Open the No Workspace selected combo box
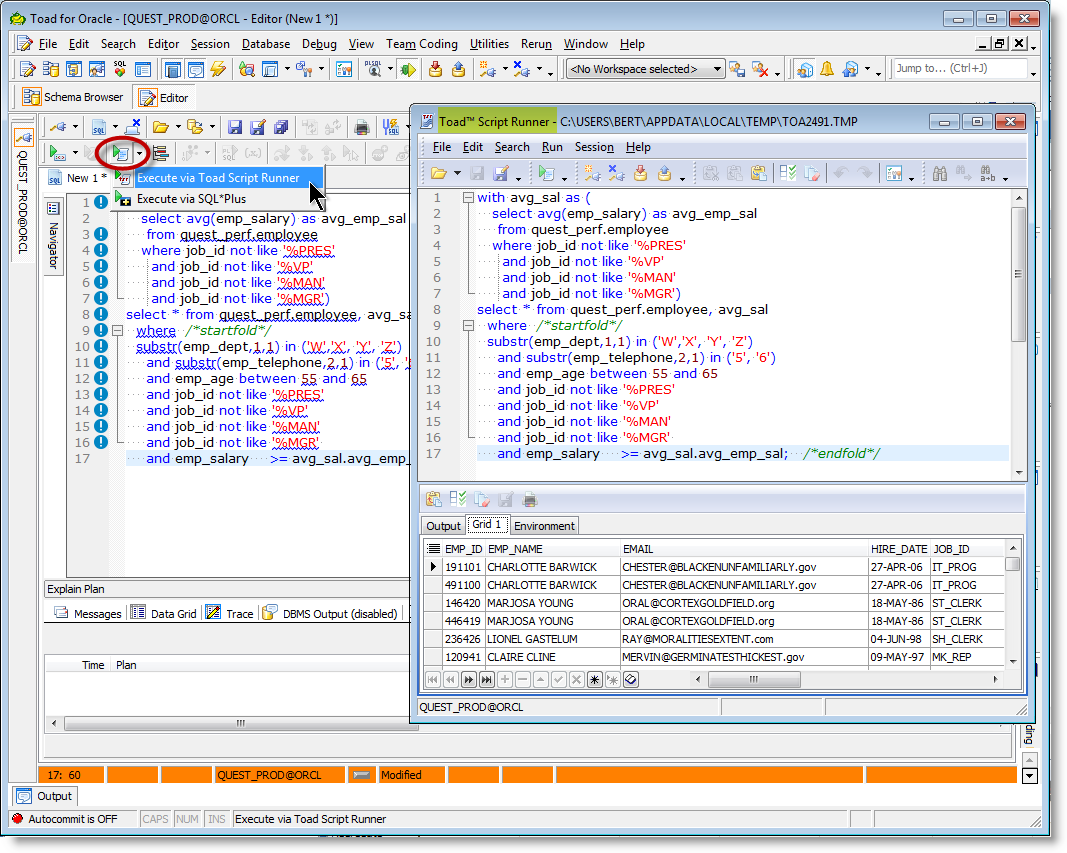 pos(645,69)
